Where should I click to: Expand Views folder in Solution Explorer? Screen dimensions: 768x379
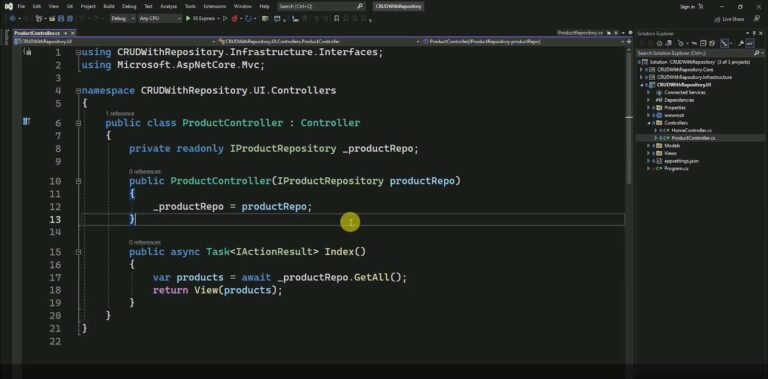point(648,153)
